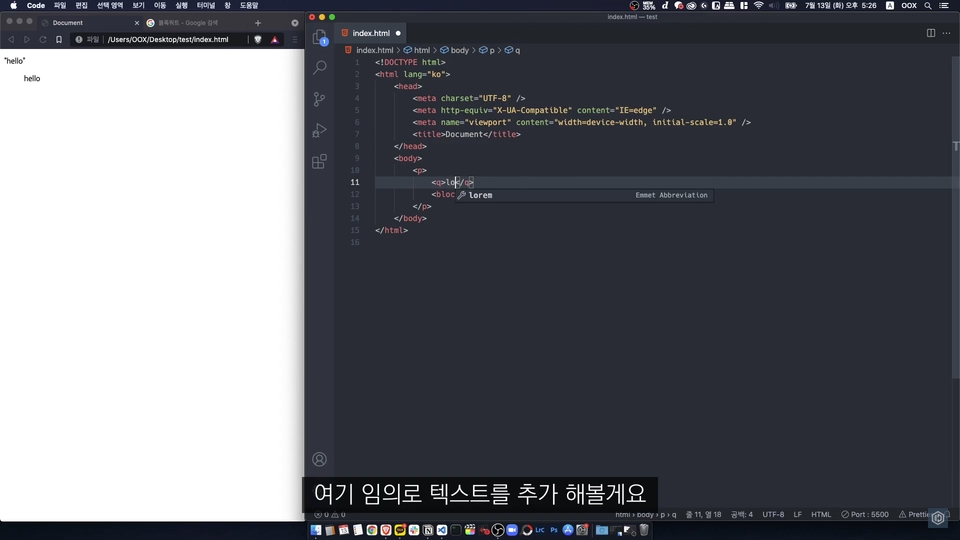Open input source A in menu bar
This screenshot has height=540, width=960.
coord(890,6)
